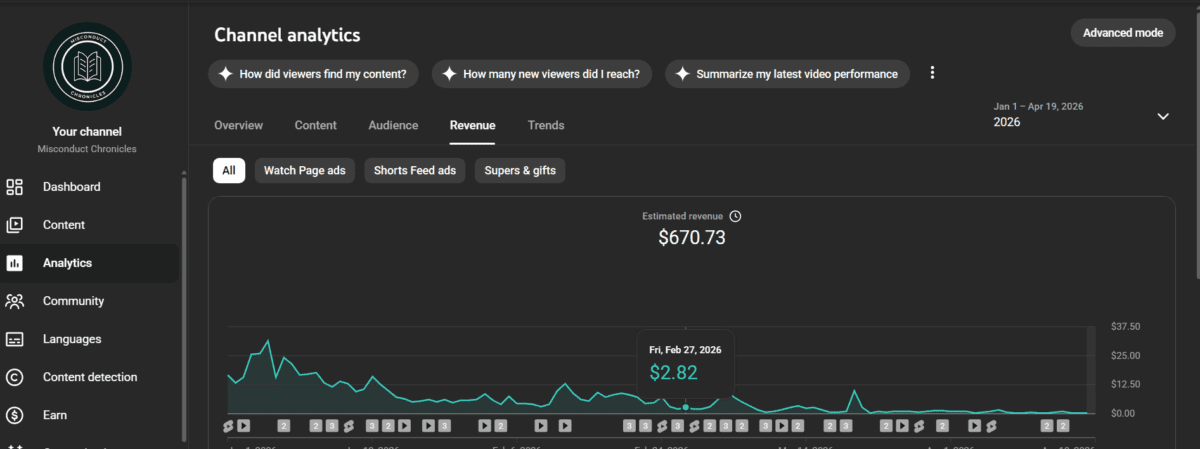Click the clock icon beside Estimated revenue
Image resolution: width=1200 pixels, height=449 pixels.
point(735,216)
